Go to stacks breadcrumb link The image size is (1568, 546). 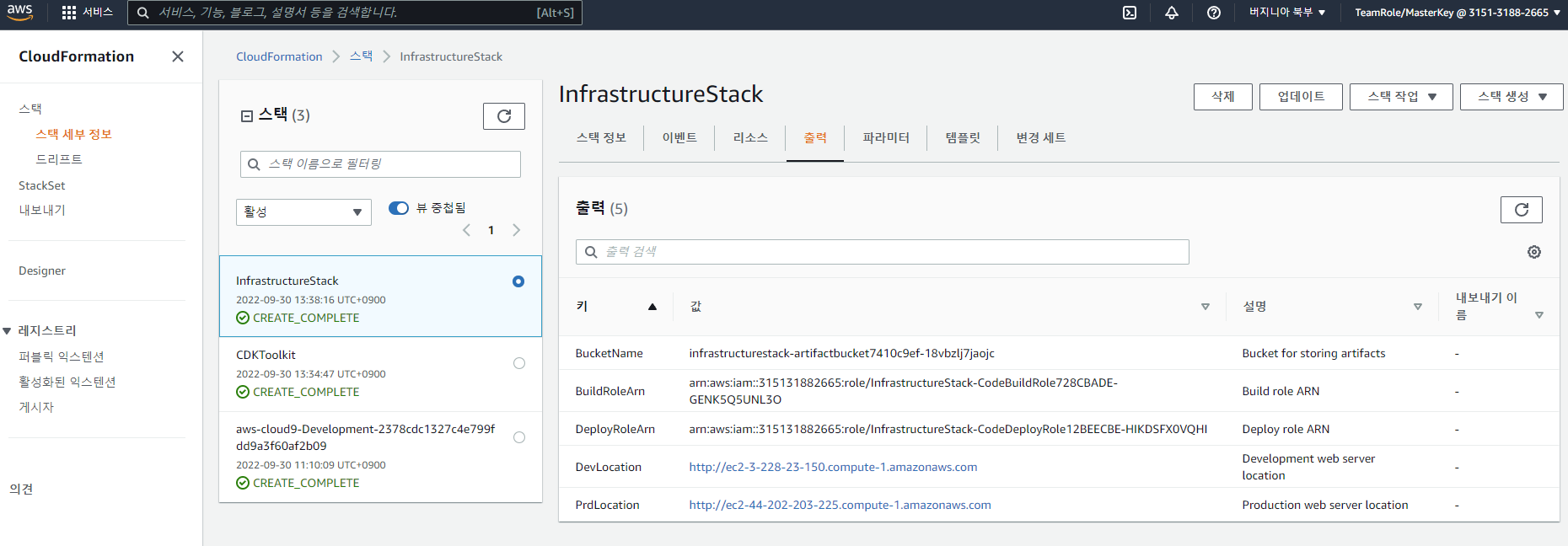(361, 56)
